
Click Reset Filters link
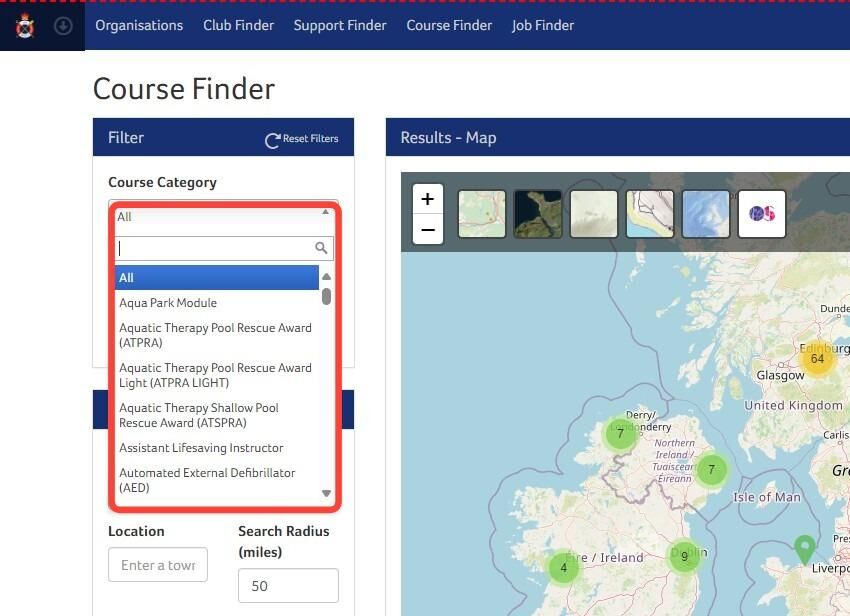click(x=311, y=139)
